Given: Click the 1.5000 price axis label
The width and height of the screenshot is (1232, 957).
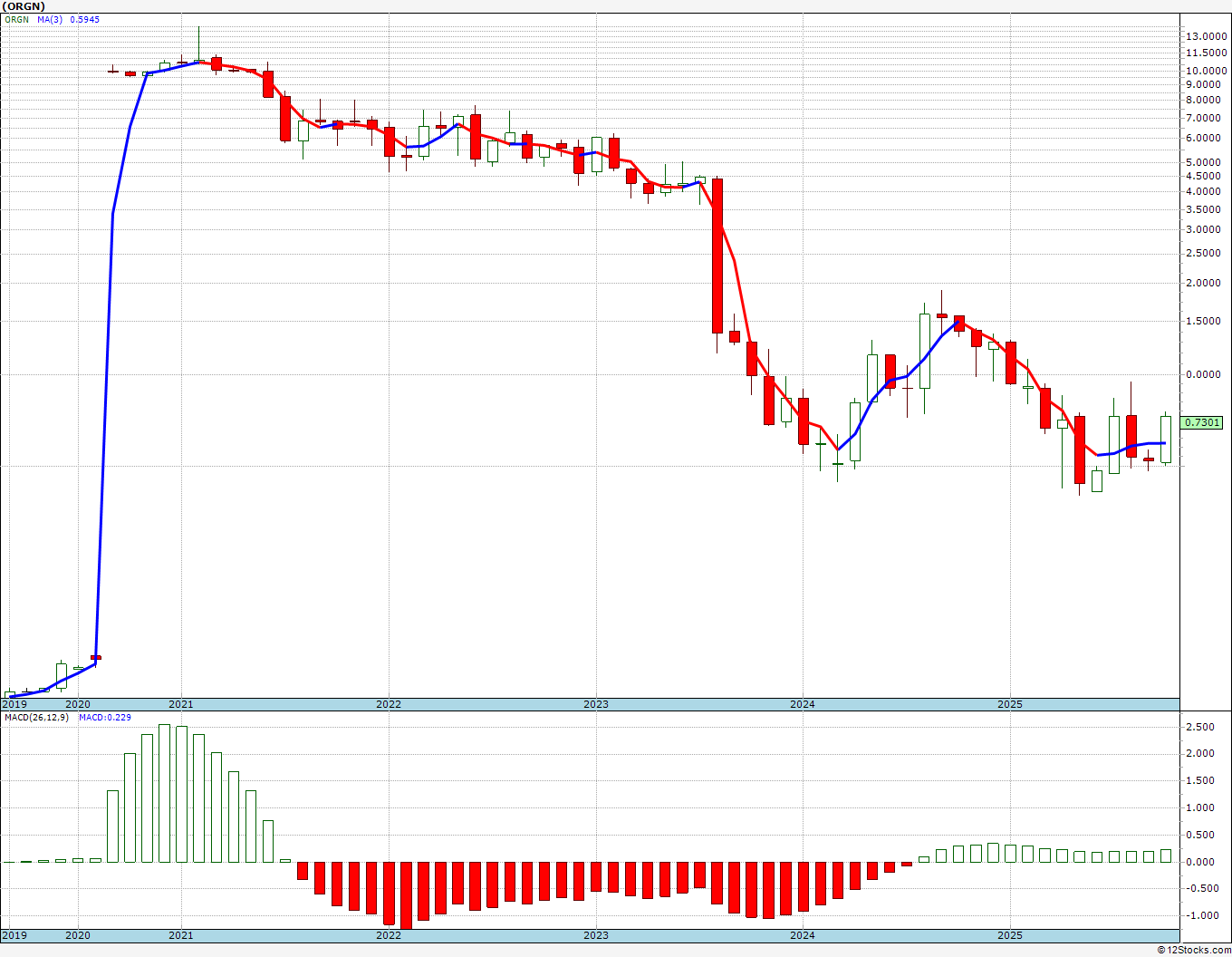Looking at the screenshot, I should pos(1205,321).
